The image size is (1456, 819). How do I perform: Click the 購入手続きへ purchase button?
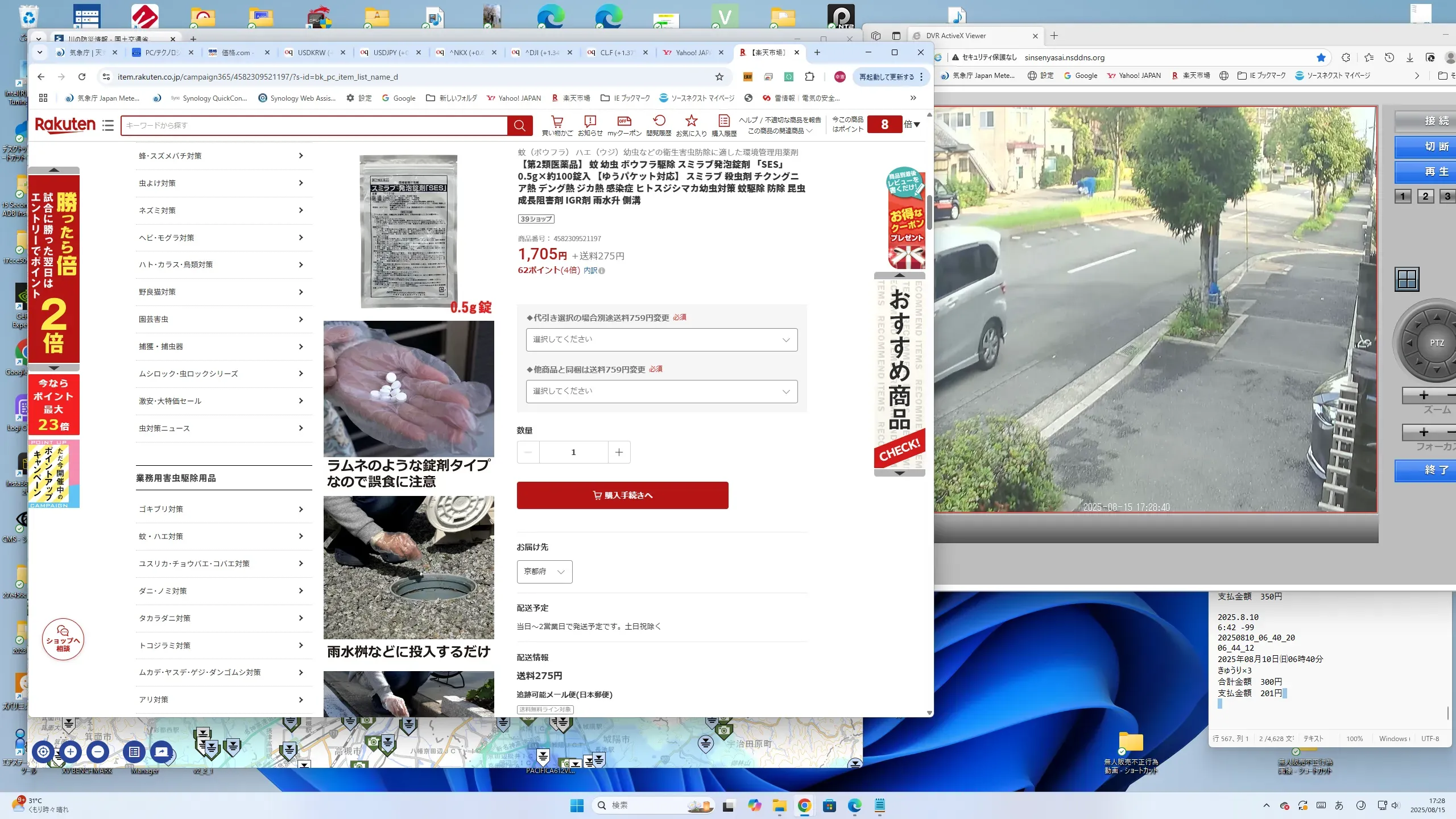tap(622, 495)
